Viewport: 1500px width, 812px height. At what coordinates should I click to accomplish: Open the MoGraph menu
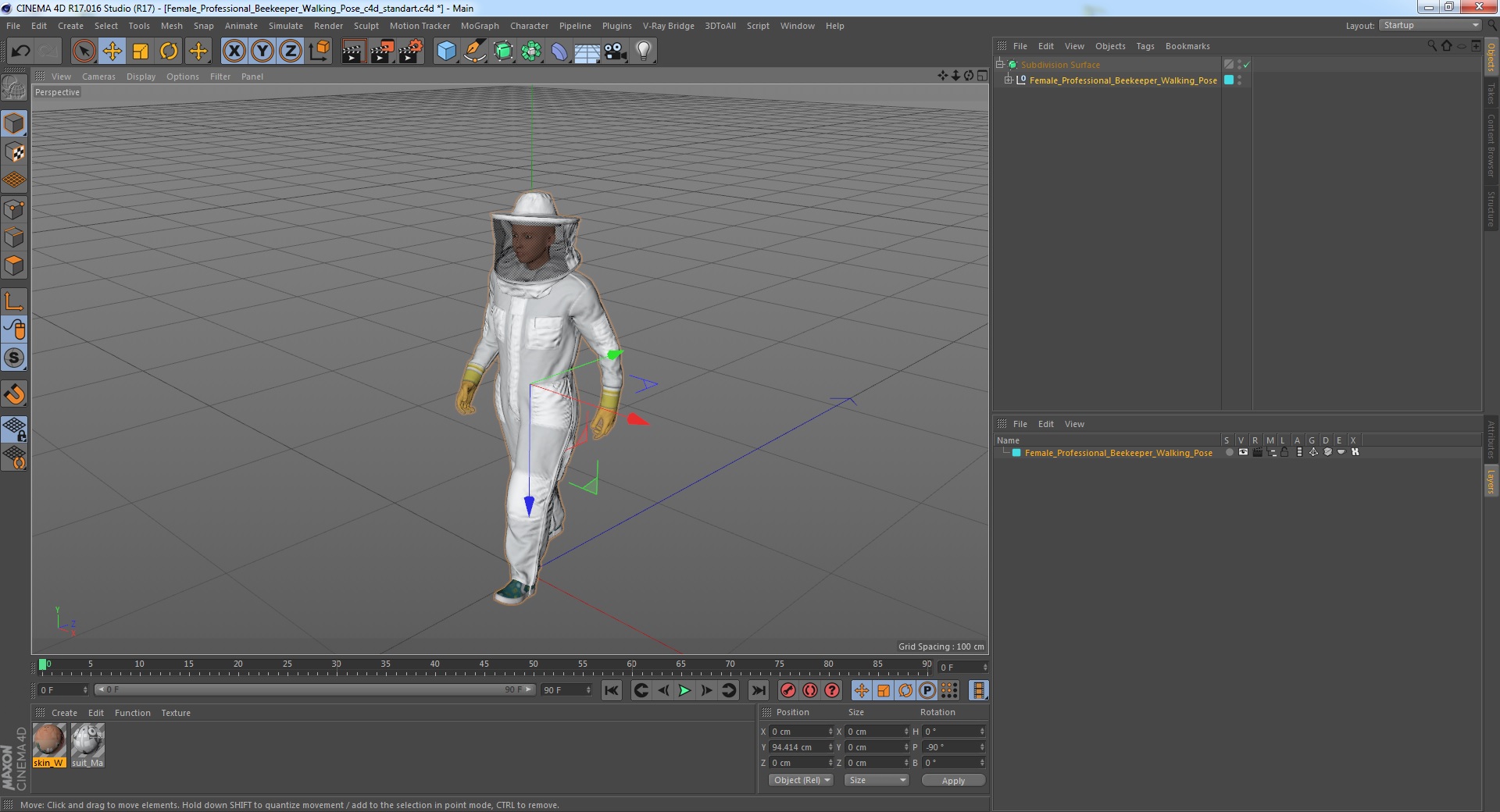click(480, 26)
